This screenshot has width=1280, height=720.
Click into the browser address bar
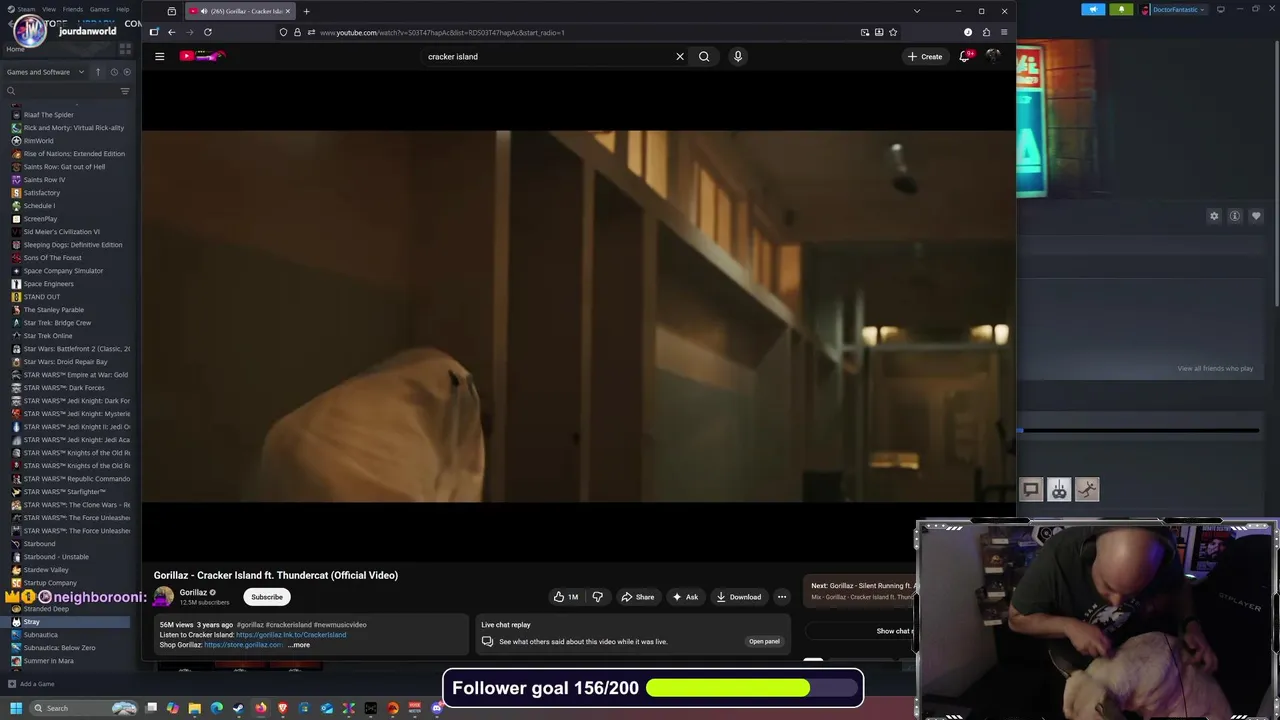click(580, 32)
